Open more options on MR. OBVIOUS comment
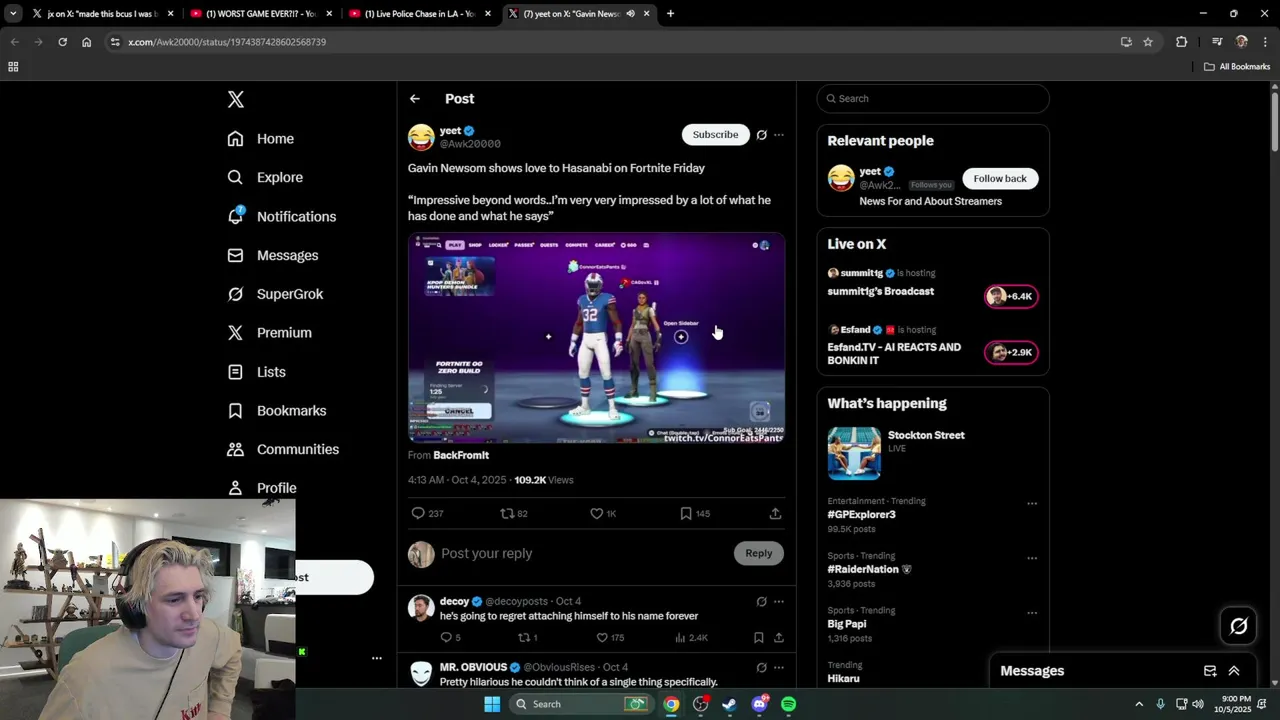The height and width of the screenshot is (720, 1280). coord(779,667)
